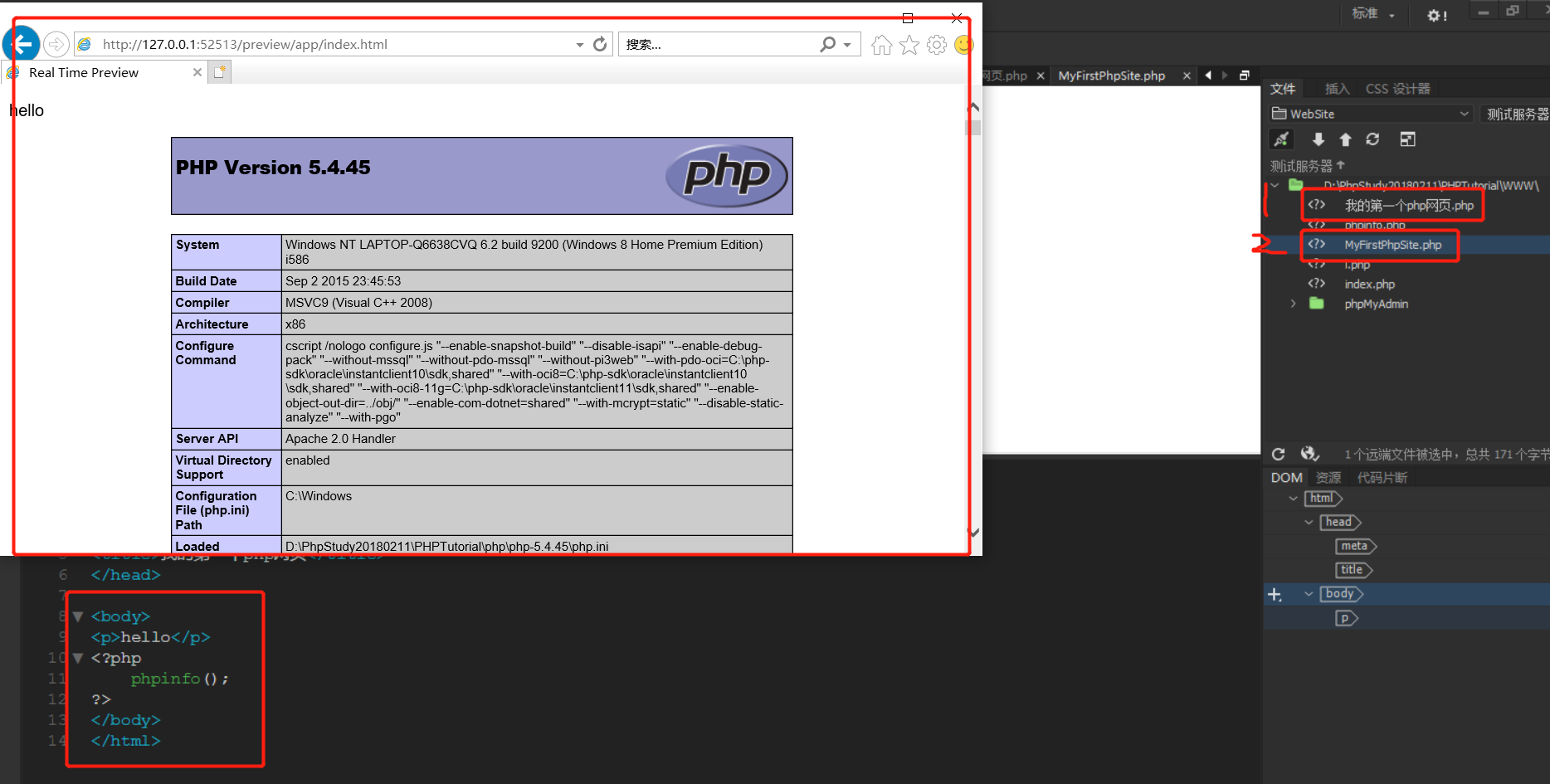
Task: Select index.php in file tree
Action: coord(1370,284)
